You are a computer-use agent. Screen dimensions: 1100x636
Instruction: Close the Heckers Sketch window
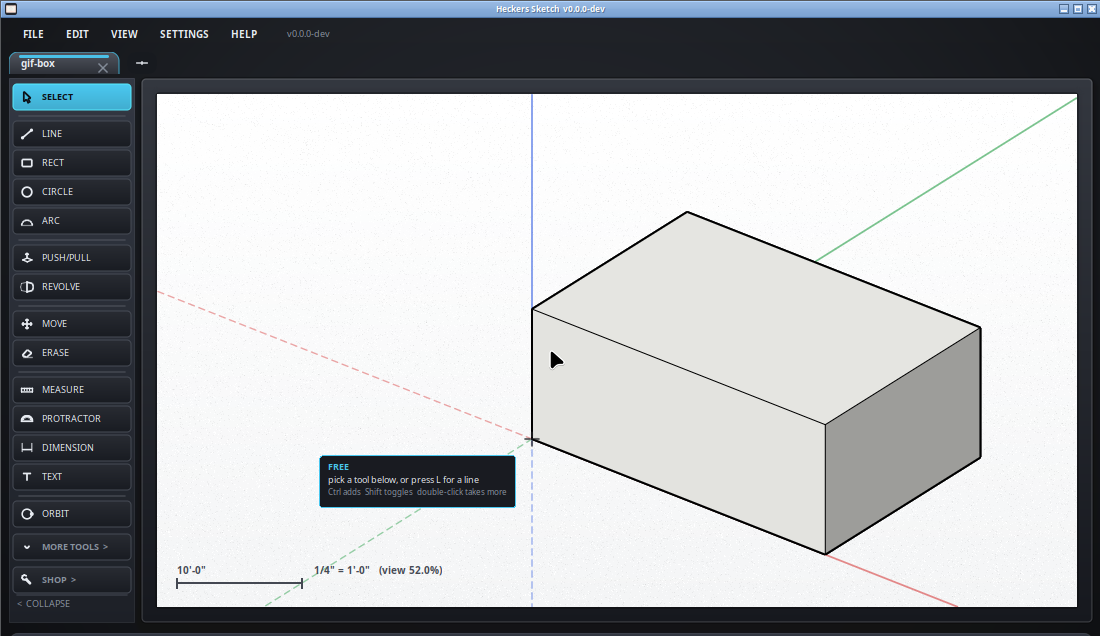(x=1092, y=8)
